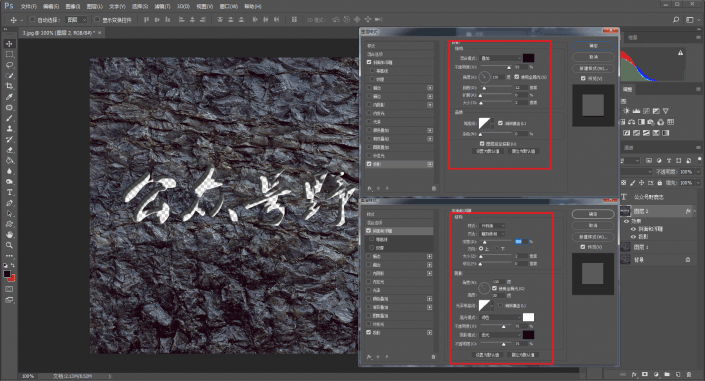The width and height of the screenshot is (705, 381).
Task: Open 方法 dropdown in bevel dialog
Action: [x=493, y=233]
